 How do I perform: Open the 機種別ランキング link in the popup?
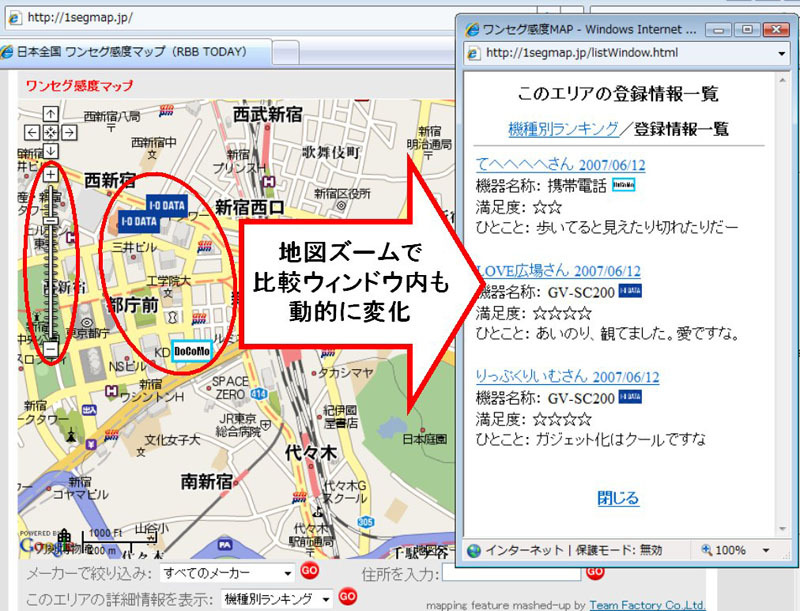(x=563, y=129)
